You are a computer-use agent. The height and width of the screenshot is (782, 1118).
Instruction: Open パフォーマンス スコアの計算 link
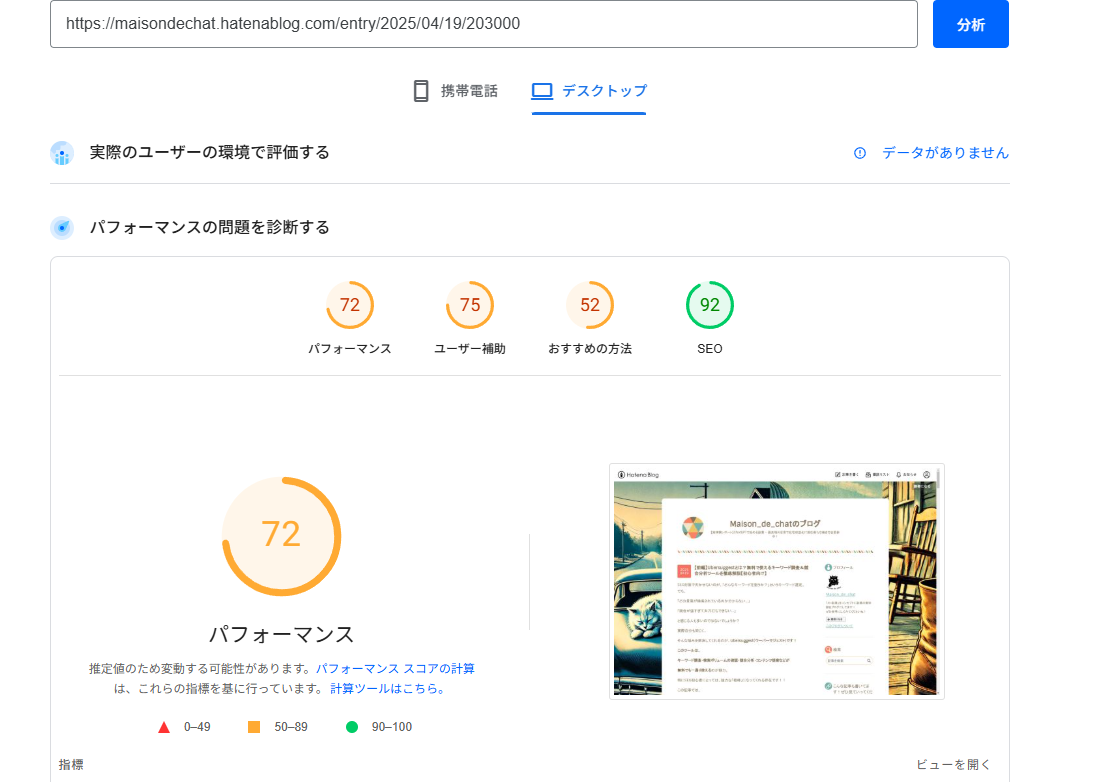pyautogui.click(x=395, y=669)
